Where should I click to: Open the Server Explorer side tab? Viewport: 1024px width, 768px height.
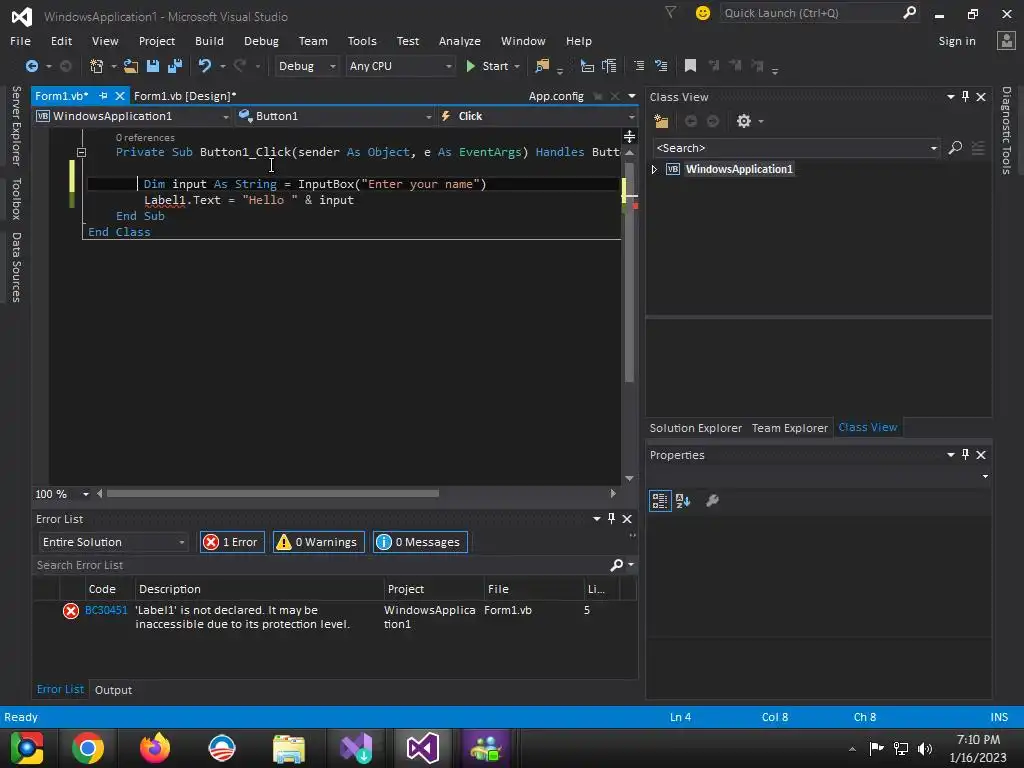[x=17, y=125]
